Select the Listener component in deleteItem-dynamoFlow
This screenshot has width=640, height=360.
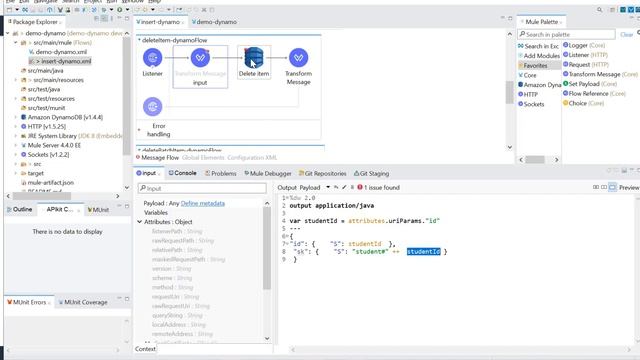click(153, 58)
